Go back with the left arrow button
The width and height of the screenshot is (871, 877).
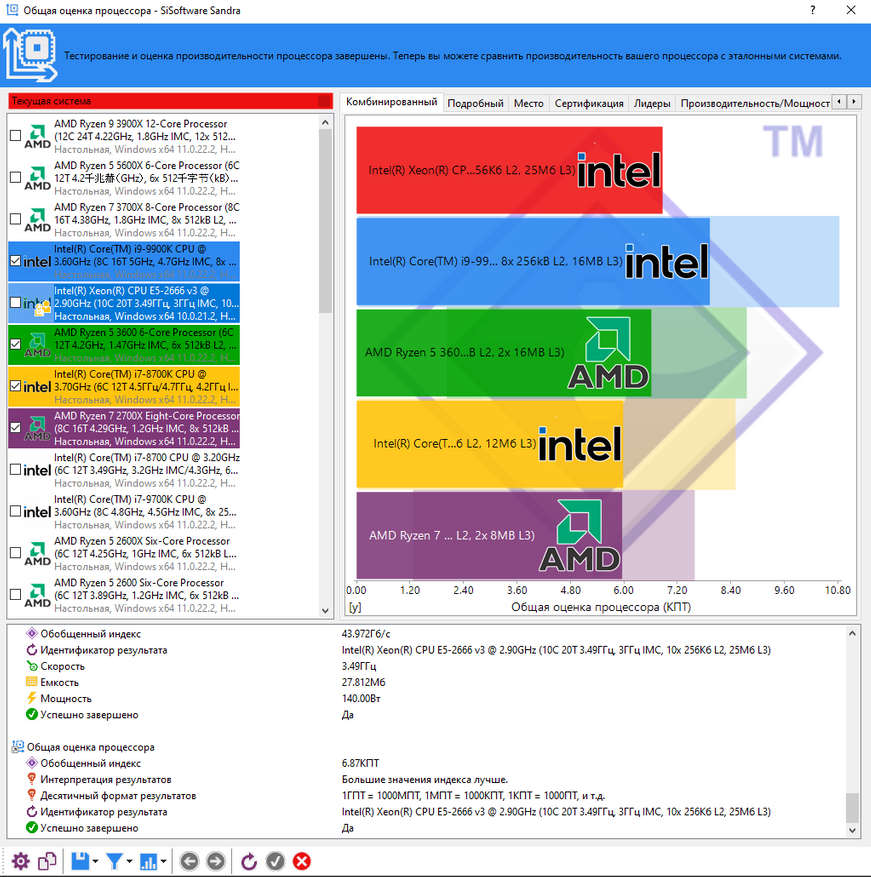point(189,861)
